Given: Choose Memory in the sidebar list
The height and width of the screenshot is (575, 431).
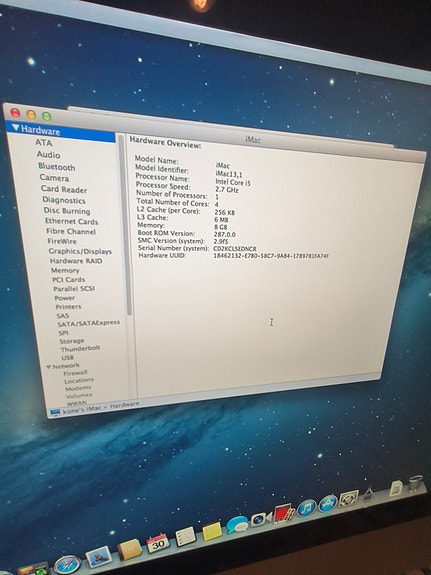Looking at the screenshot, I should 65,270.
